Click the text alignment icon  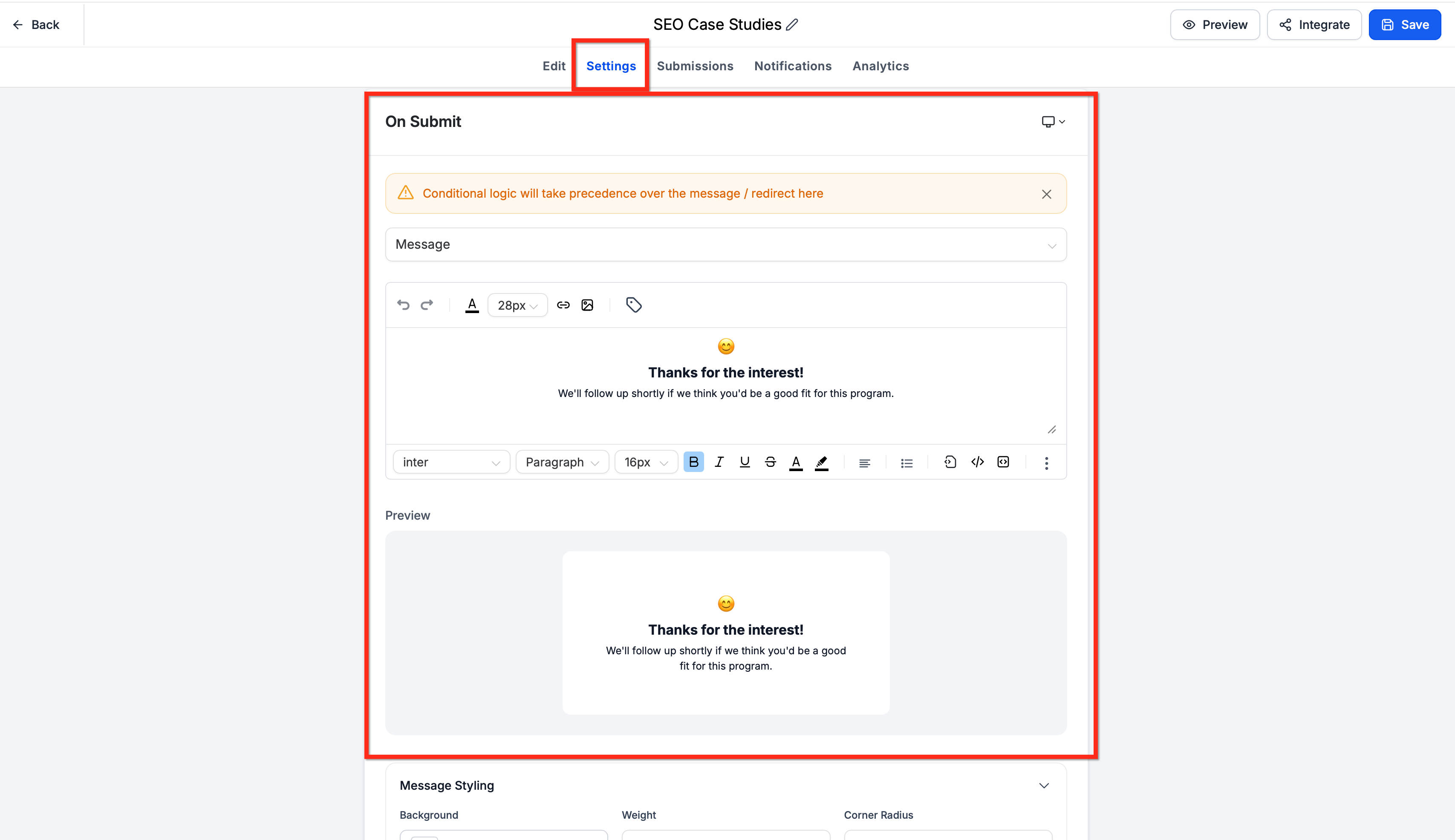click(865, 463)
